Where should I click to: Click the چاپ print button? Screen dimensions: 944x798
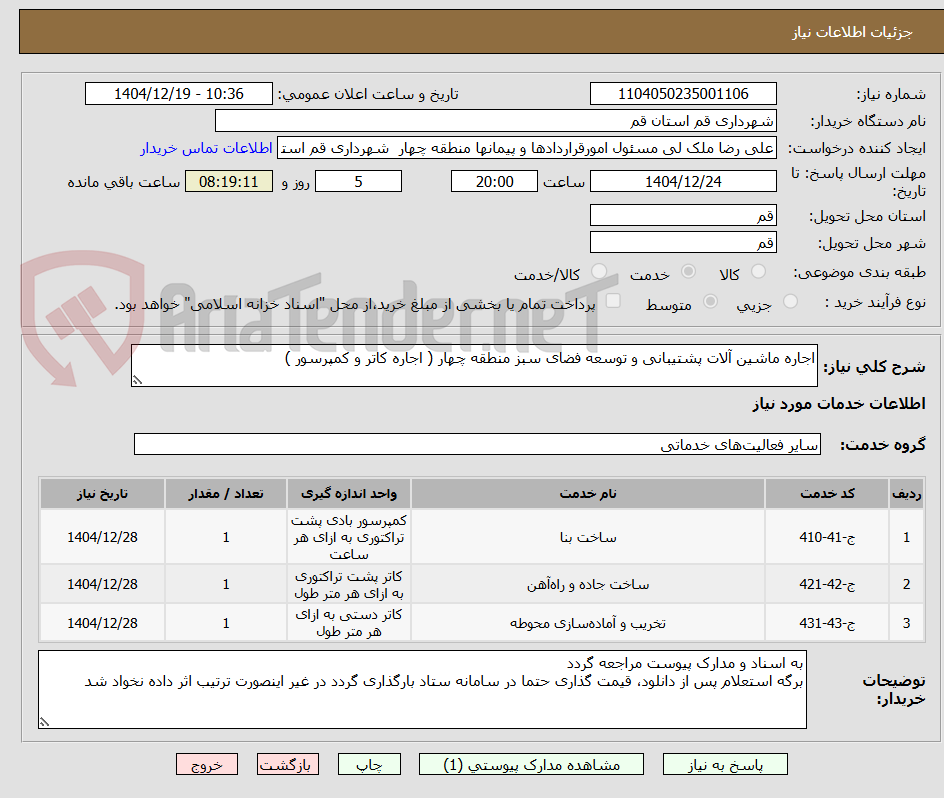tap(369, 765)
